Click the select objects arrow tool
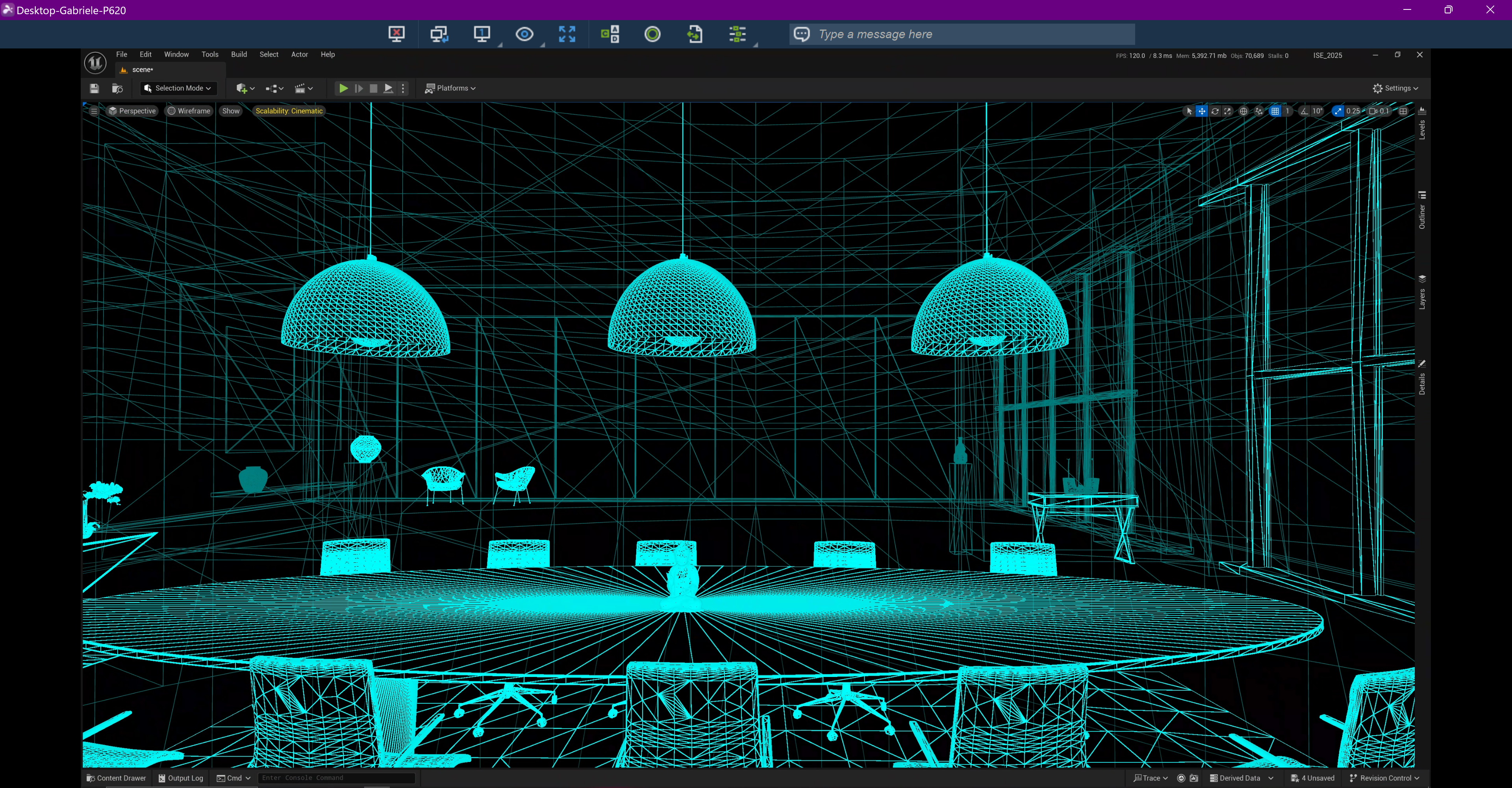1512x788 pixels. pos(1189,111)
